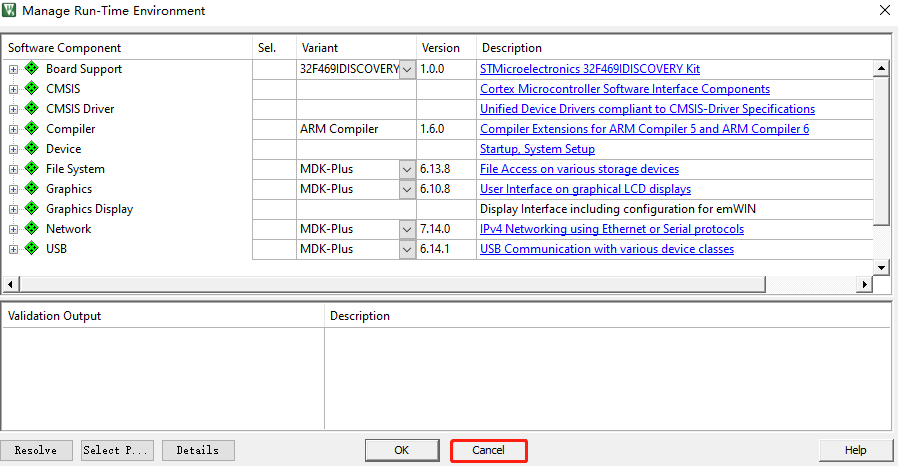Expand the File System tree node
898x466 pixels.
[13, 169]
